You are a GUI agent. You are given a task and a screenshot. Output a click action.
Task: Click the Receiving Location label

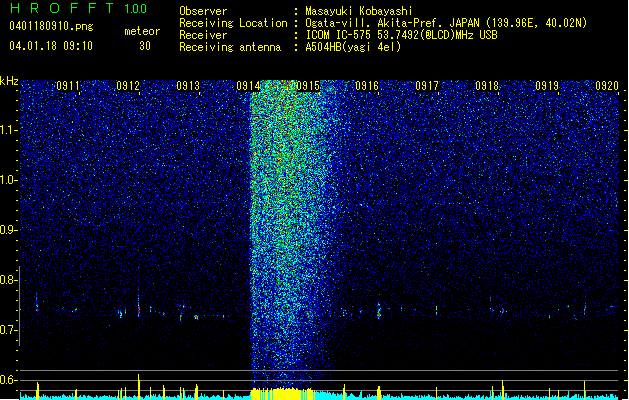[x=233, y=23]
